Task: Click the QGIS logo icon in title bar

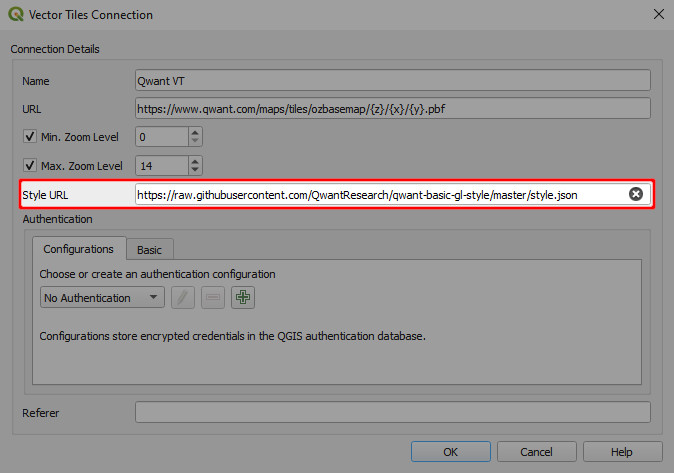Action: click(x=16, y=14)
